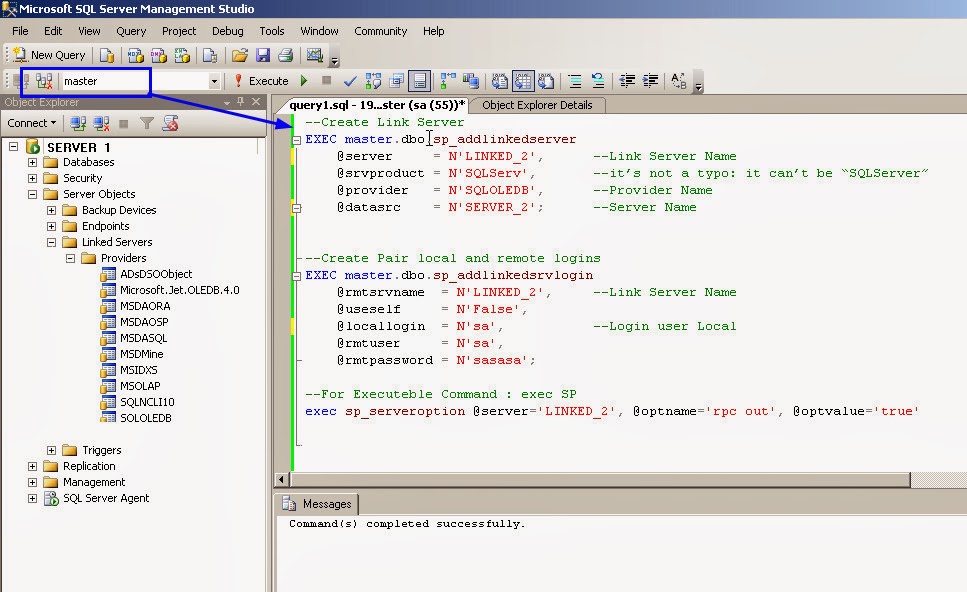The height and width of the screenshot is (592, 967).
Task: Click the Increase Indent icon
Action: point(652,81)
